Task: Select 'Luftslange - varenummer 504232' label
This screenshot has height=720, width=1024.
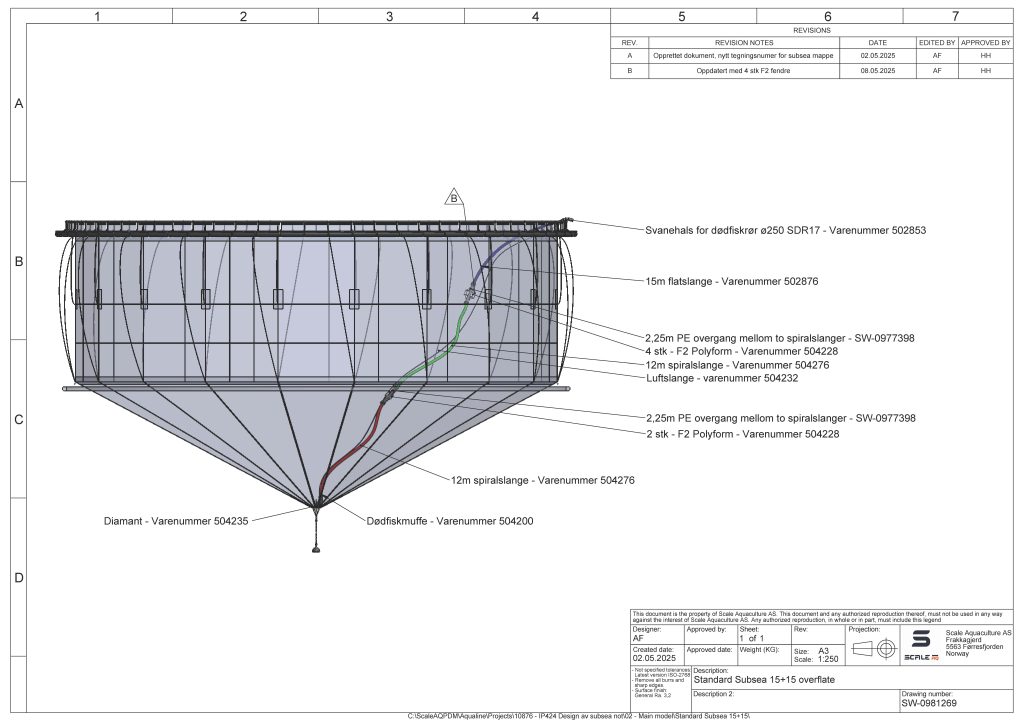Action: click(722, 378)
